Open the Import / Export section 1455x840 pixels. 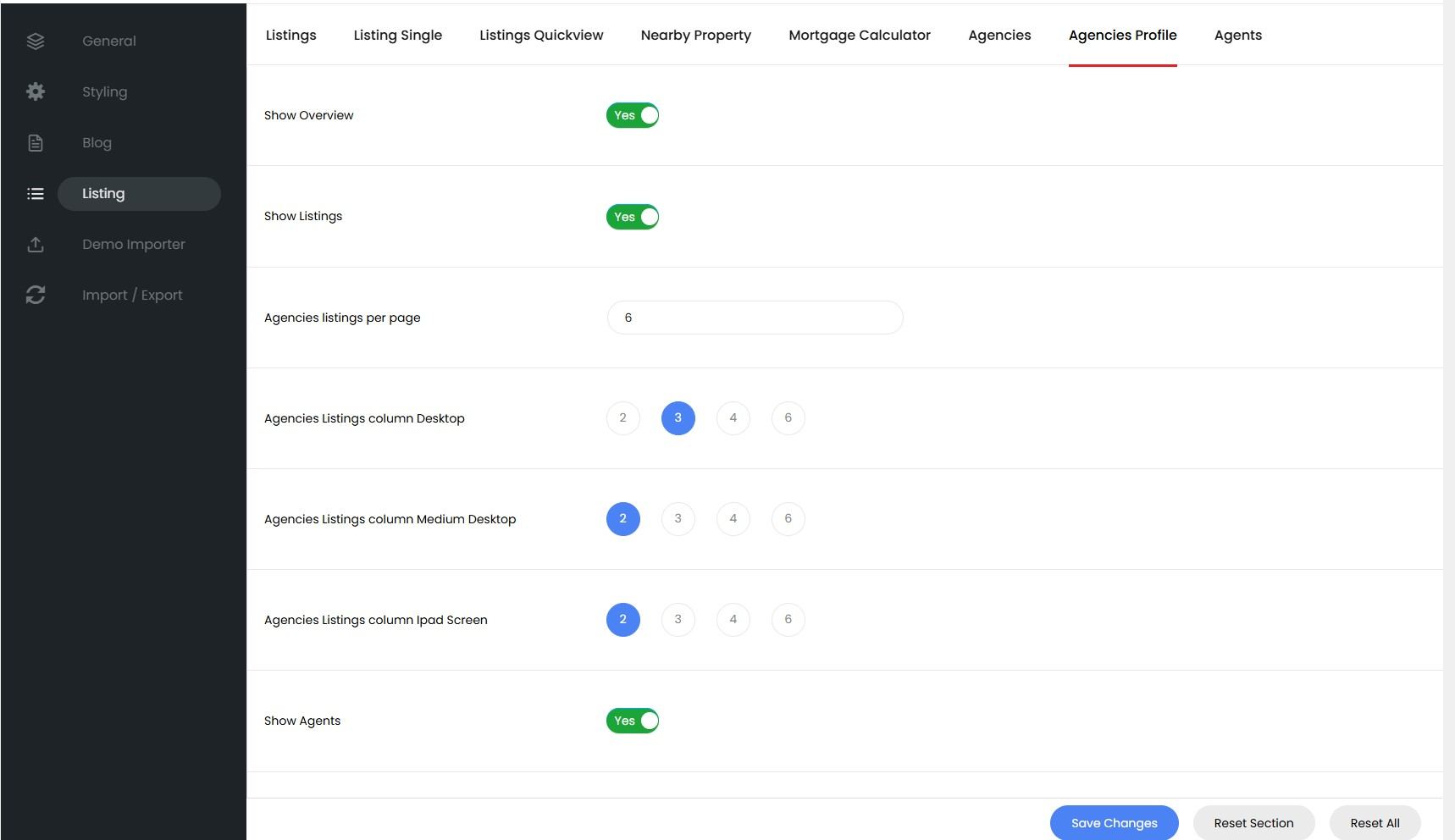132,295
